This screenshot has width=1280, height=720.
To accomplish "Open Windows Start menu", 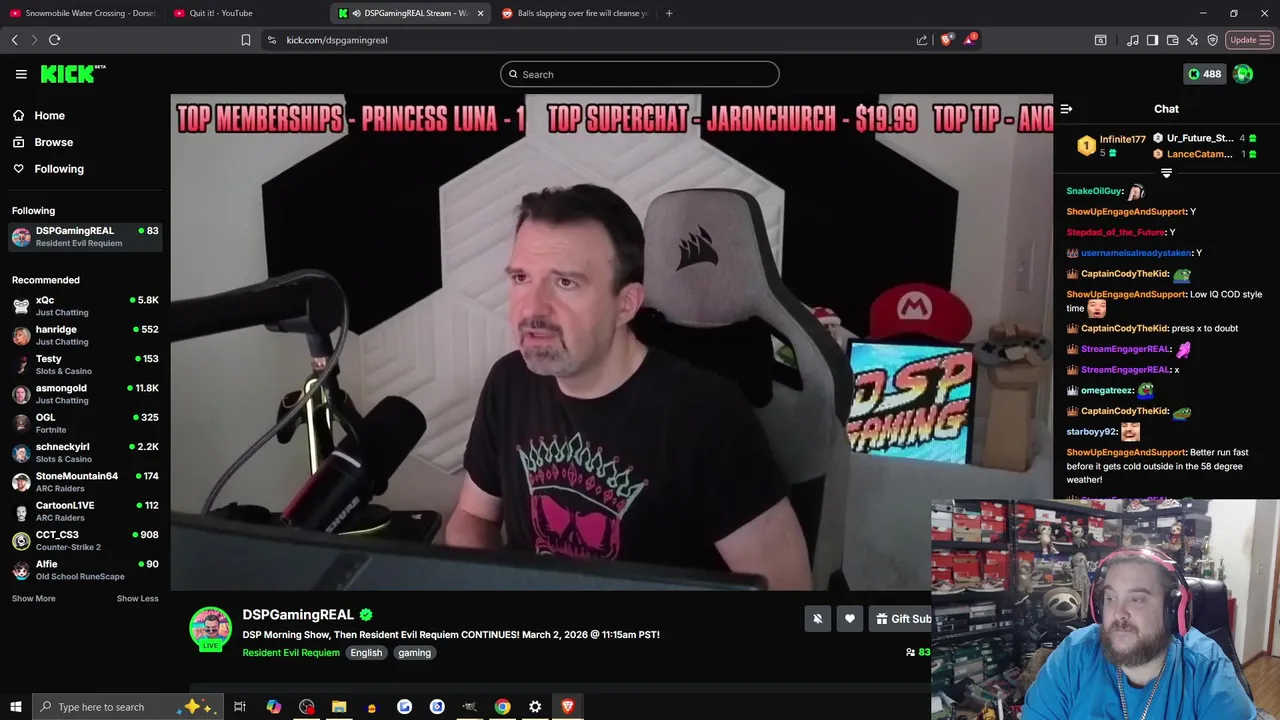I will click(x=15, y=707).
